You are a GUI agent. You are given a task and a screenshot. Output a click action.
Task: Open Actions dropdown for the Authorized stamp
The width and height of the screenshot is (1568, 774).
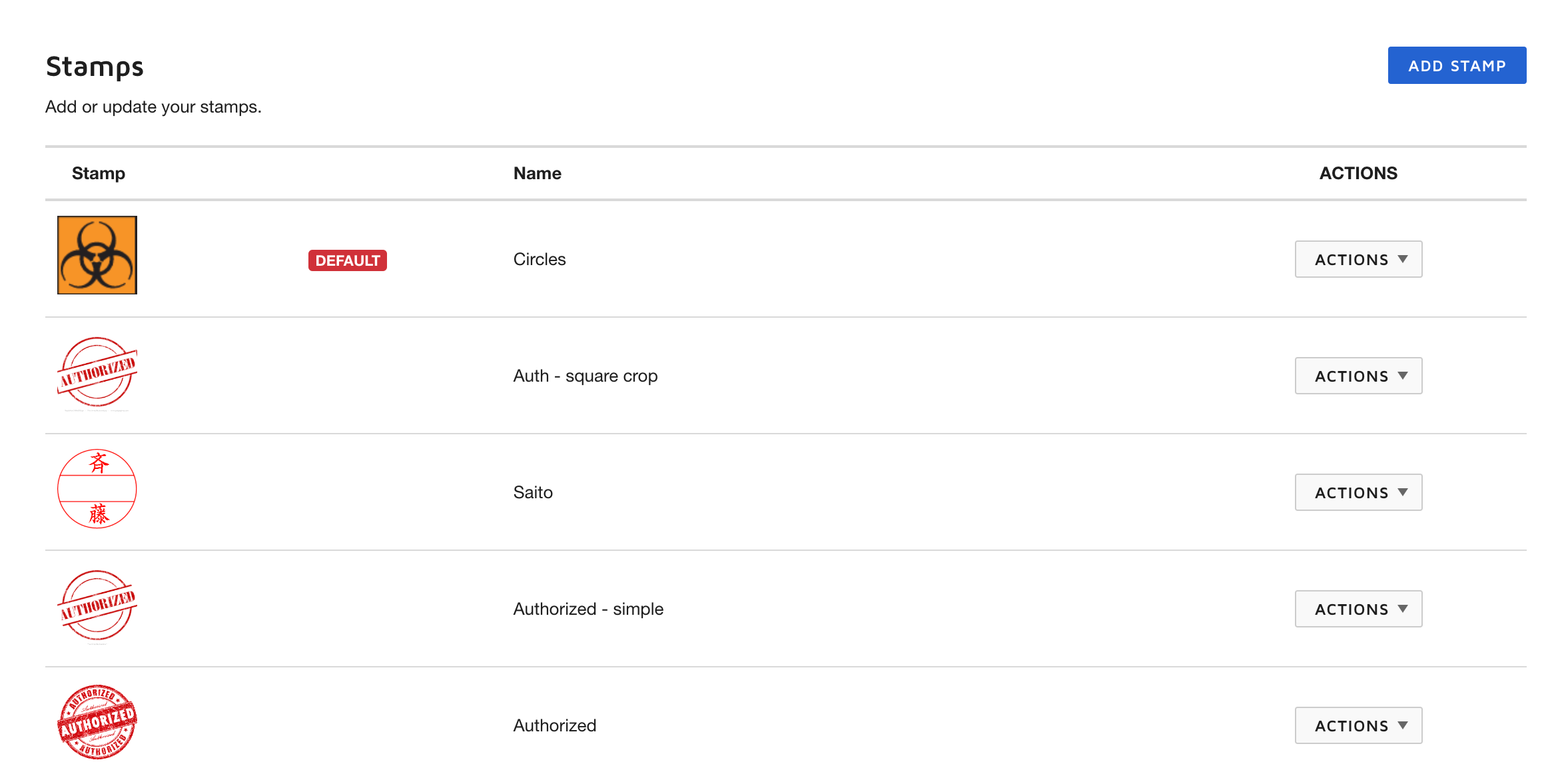point(1358,725)
